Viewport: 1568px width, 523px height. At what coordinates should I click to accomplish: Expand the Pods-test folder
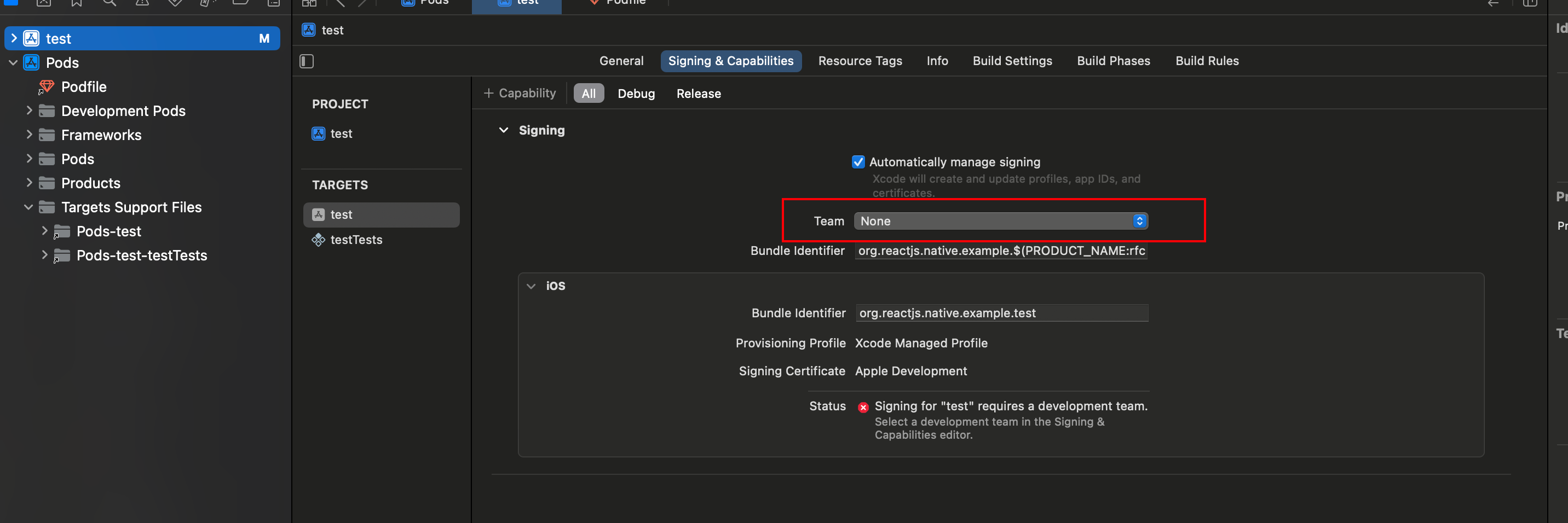[x=44, y=230]
